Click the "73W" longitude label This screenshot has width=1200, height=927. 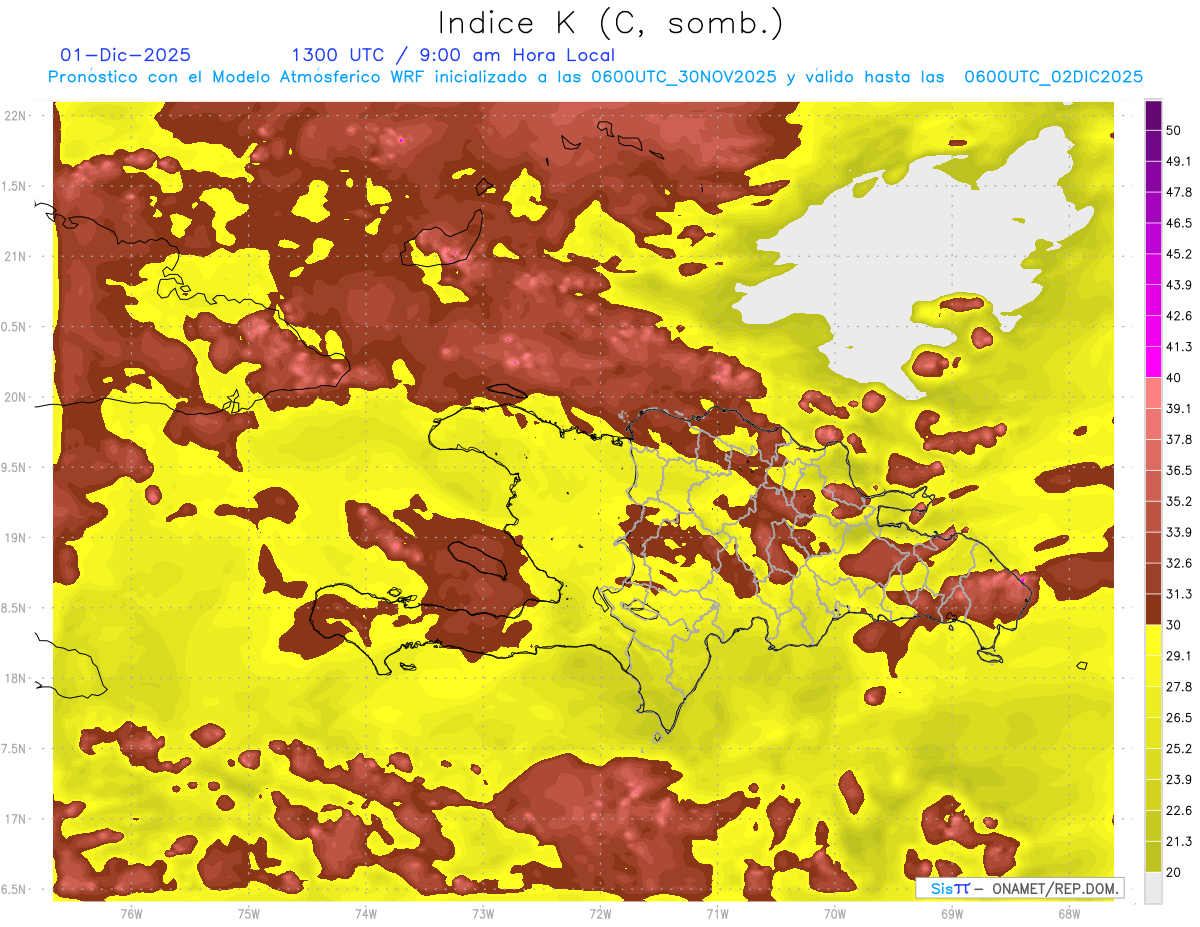tap(482, 913)
